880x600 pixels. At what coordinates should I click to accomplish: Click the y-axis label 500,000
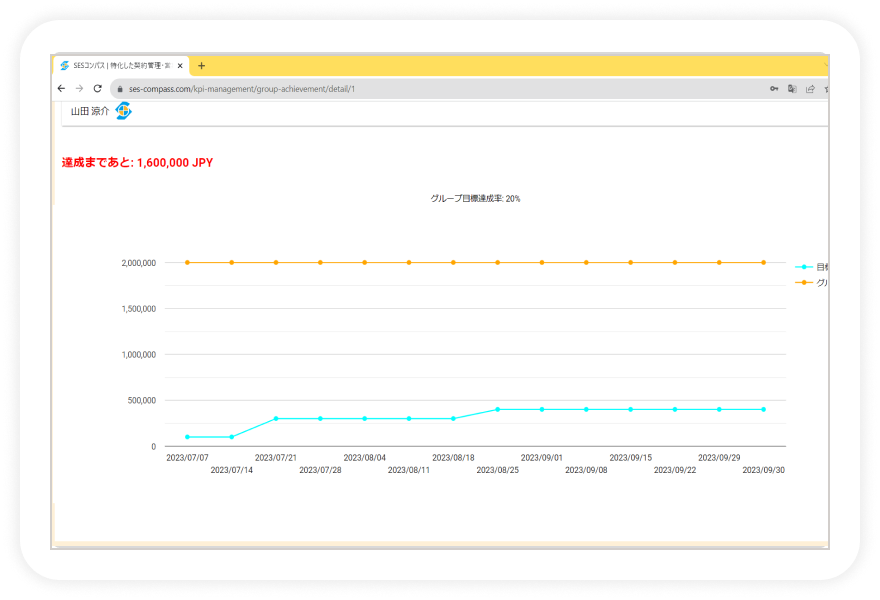pyautogui.click(x=141, y=401)
